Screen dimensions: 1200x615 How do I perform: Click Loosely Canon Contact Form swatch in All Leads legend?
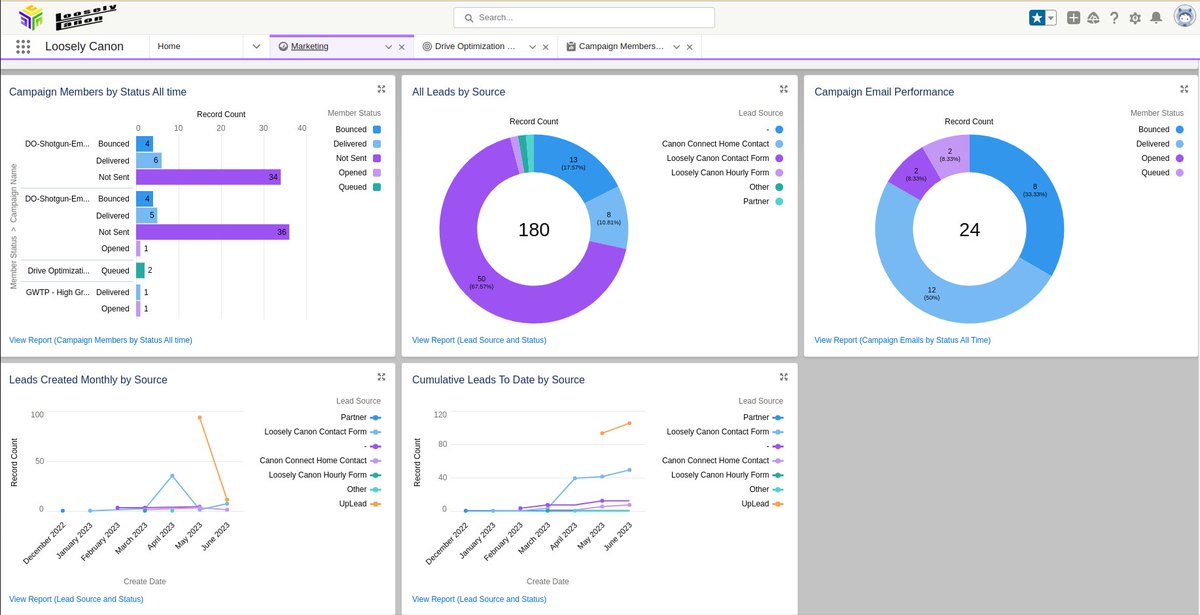[779, 158]
